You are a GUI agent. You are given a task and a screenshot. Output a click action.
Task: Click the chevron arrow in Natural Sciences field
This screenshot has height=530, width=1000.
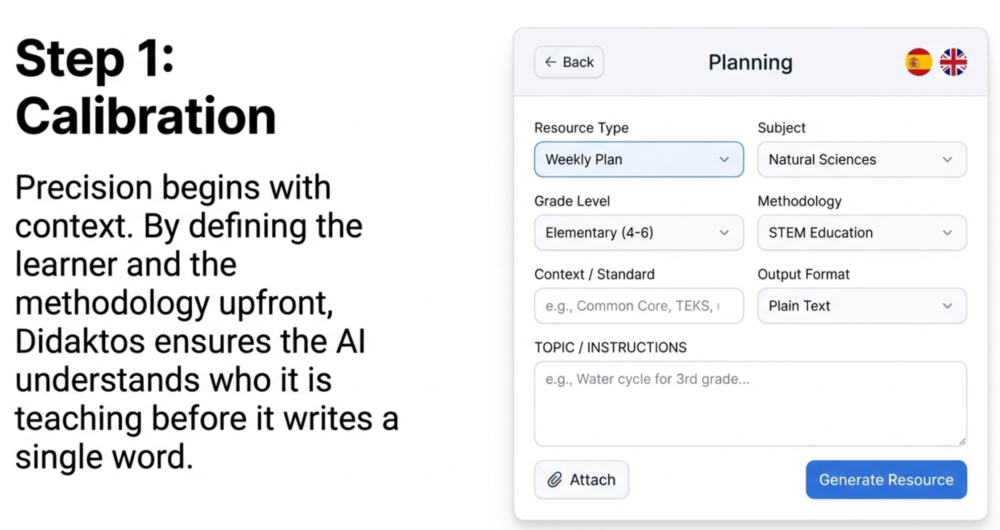(x=947, y=160)
